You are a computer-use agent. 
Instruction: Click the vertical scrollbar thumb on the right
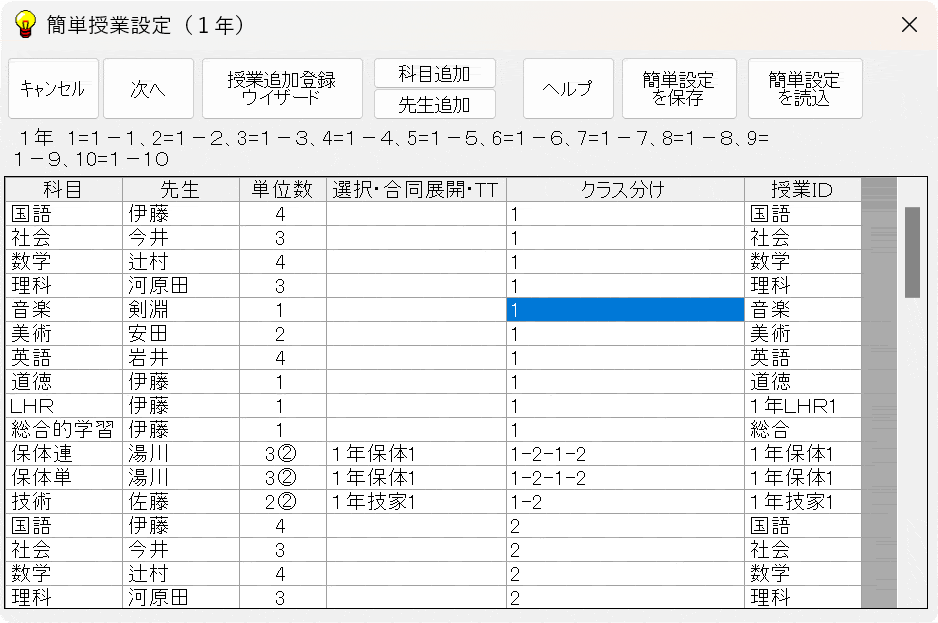coord(912,250)
